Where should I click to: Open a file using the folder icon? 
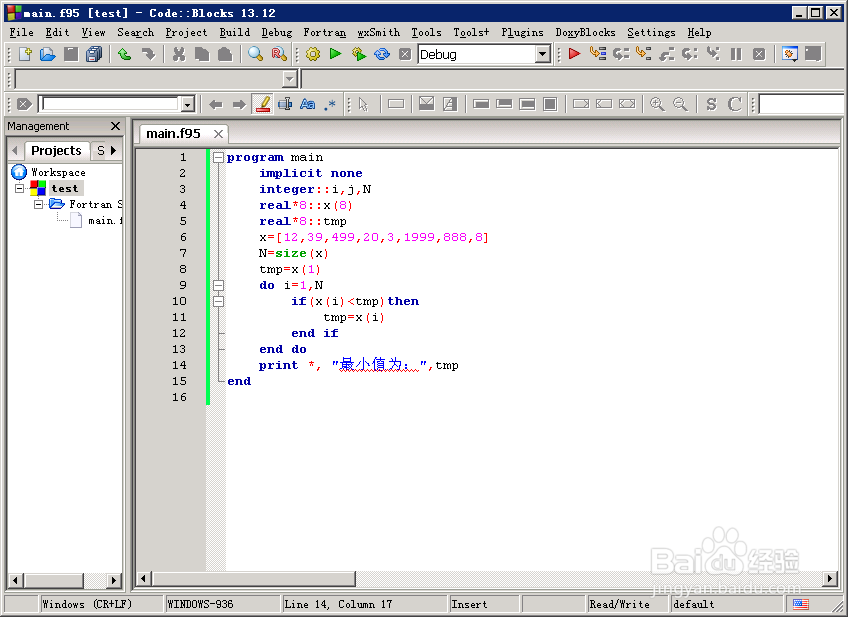48,54
